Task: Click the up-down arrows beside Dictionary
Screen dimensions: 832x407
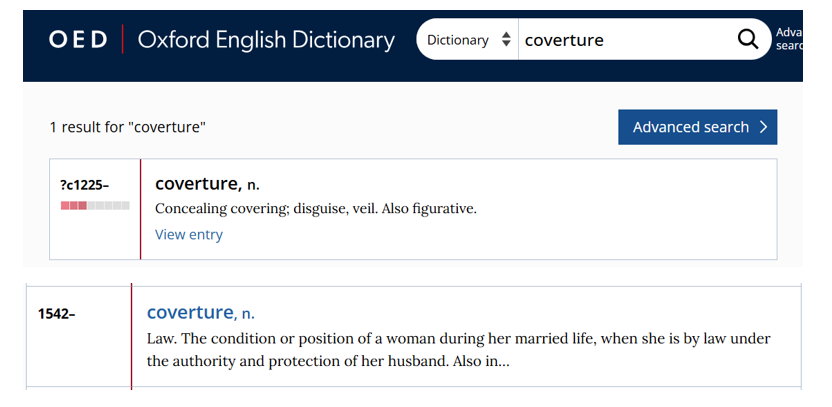Action: (x=506, y=40)
